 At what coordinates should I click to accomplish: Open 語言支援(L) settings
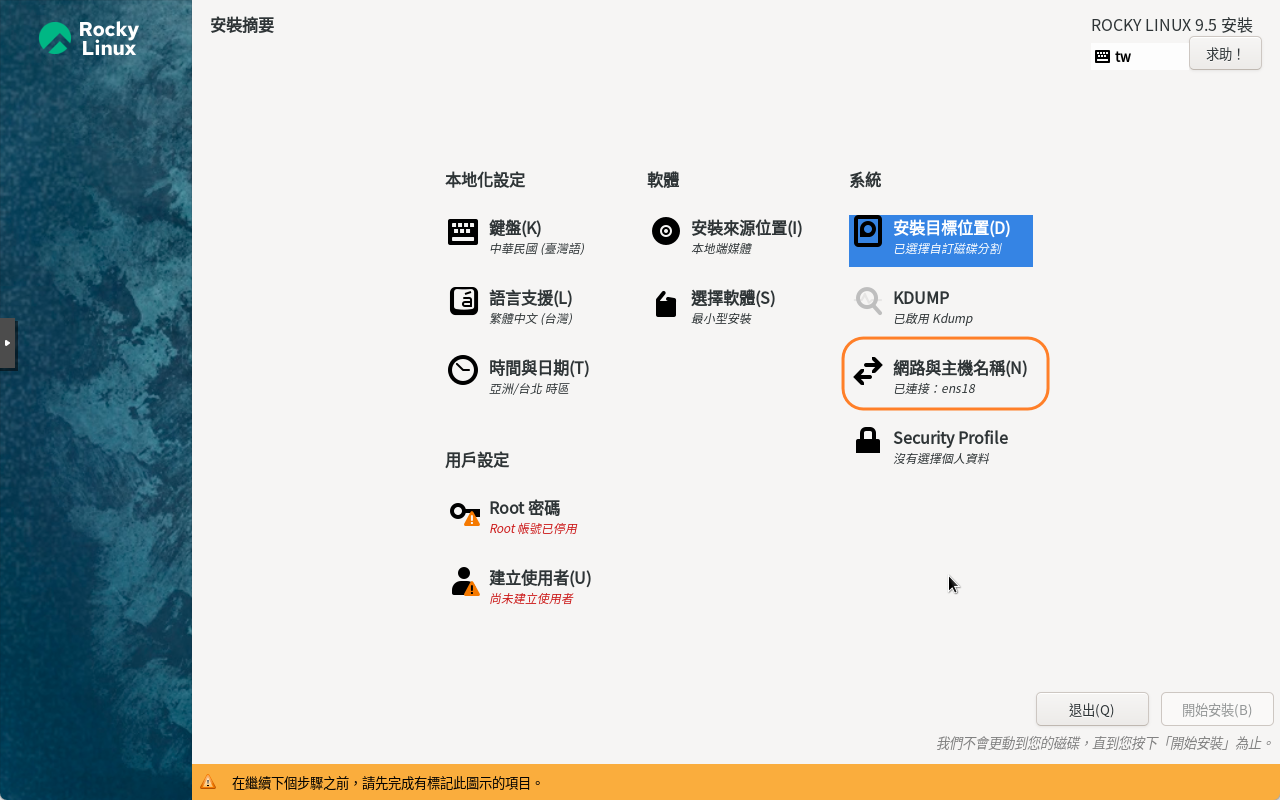[531, 298]
